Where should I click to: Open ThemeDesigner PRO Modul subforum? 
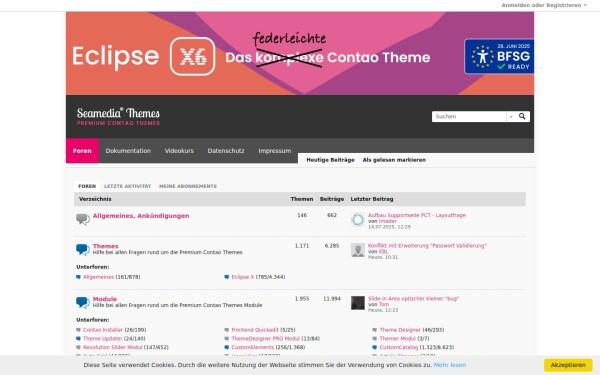pos(266,339)
